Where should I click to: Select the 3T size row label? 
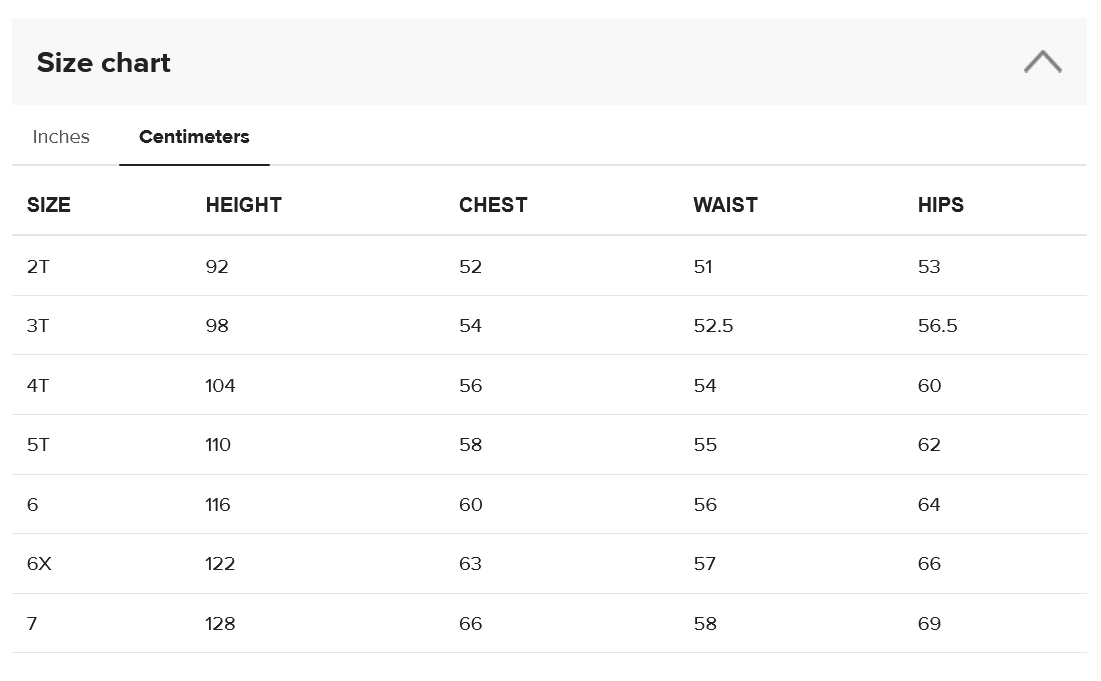(x=38, y=326)
